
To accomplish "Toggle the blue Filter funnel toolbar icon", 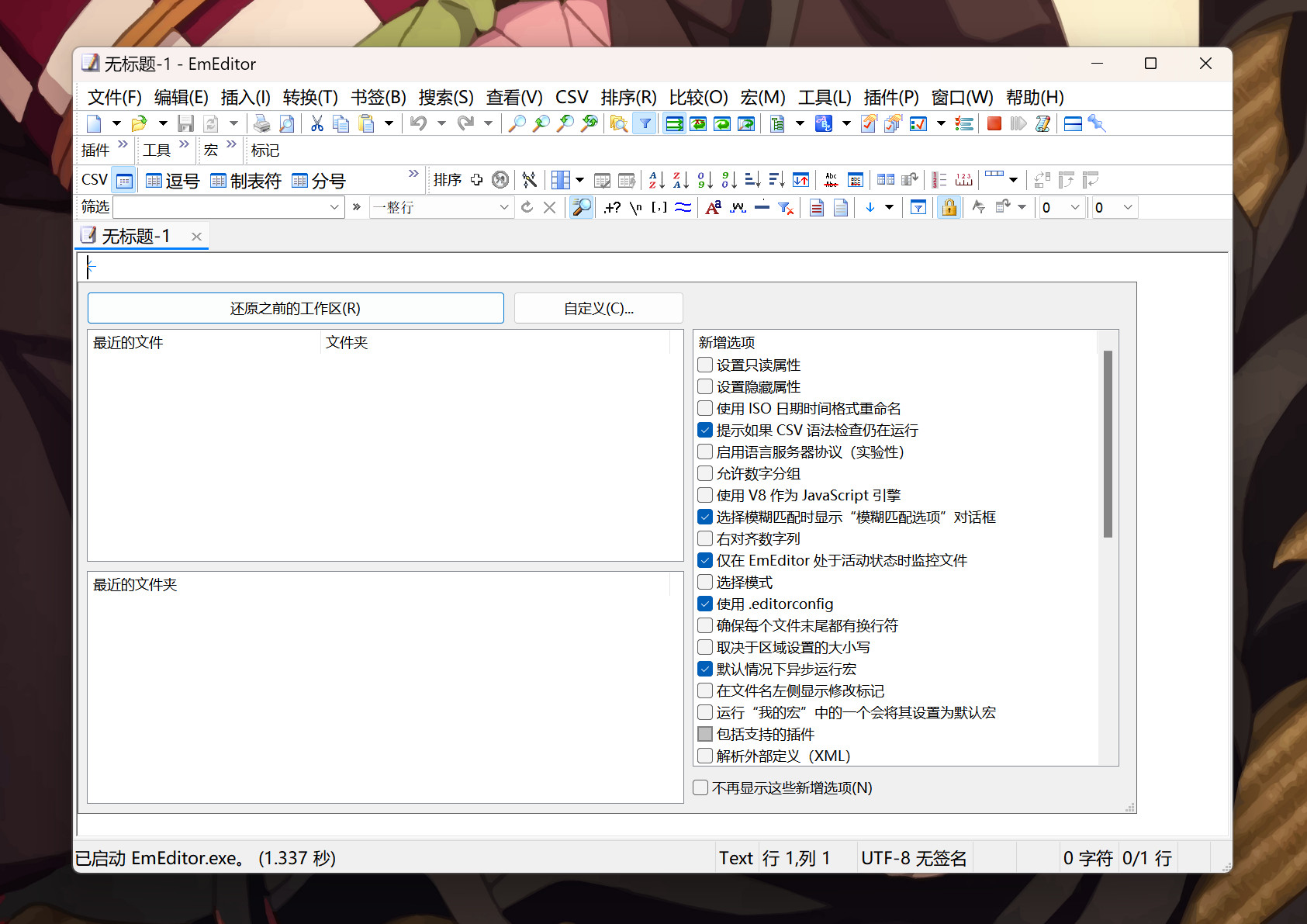I will (x=645, y=124).
